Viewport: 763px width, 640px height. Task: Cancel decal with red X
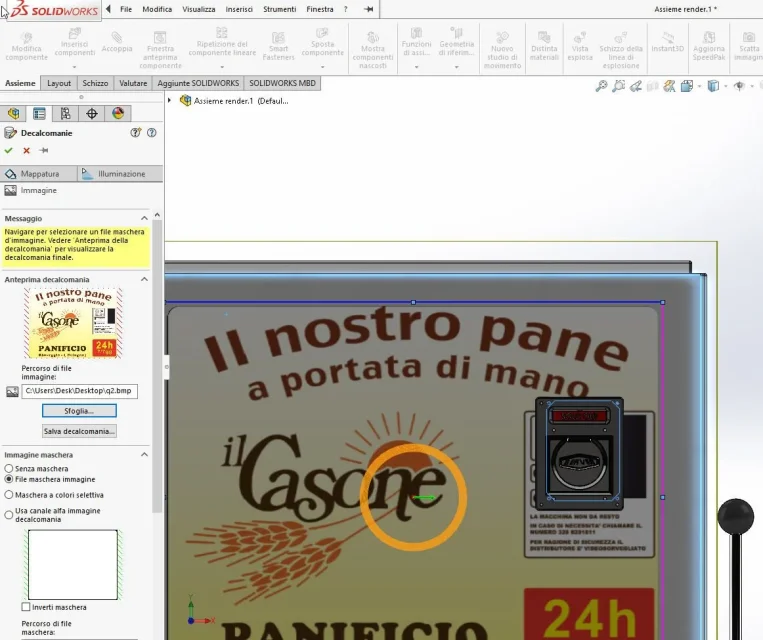pyautogui.click(x=26, y=150)
